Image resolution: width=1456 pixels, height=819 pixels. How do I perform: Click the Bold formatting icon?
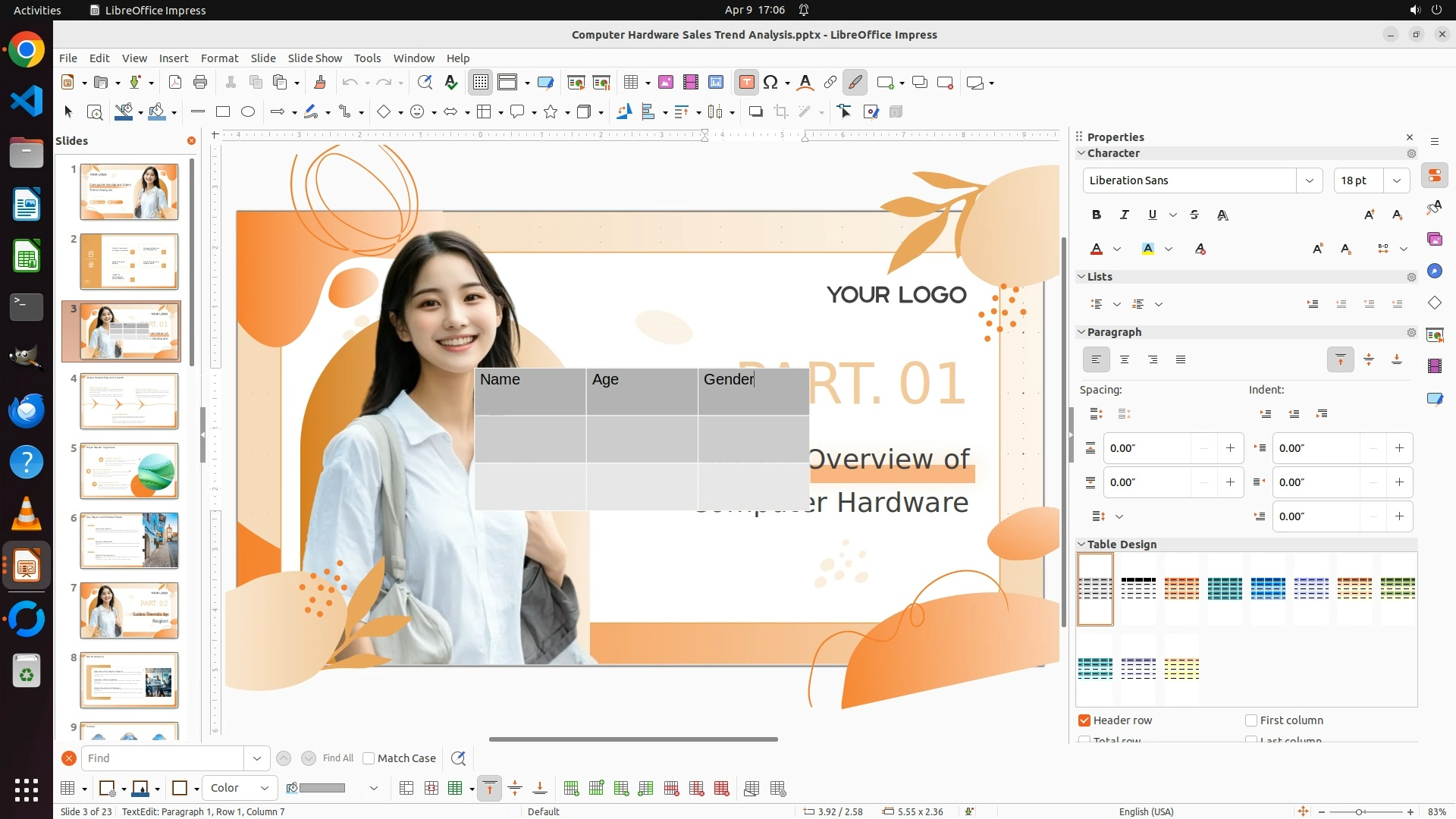(1096, 215)
